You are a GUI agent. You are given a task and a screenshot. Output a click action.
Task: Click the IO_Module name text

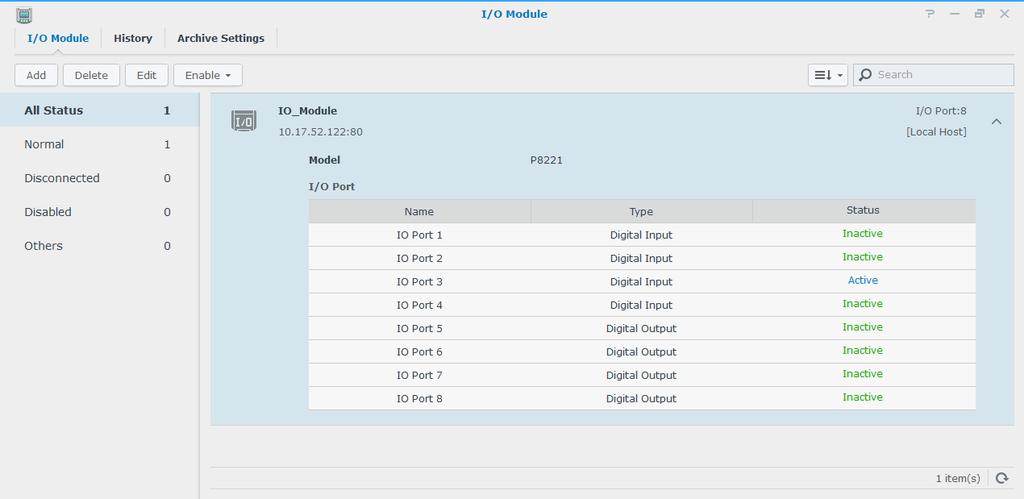[308, 111]
